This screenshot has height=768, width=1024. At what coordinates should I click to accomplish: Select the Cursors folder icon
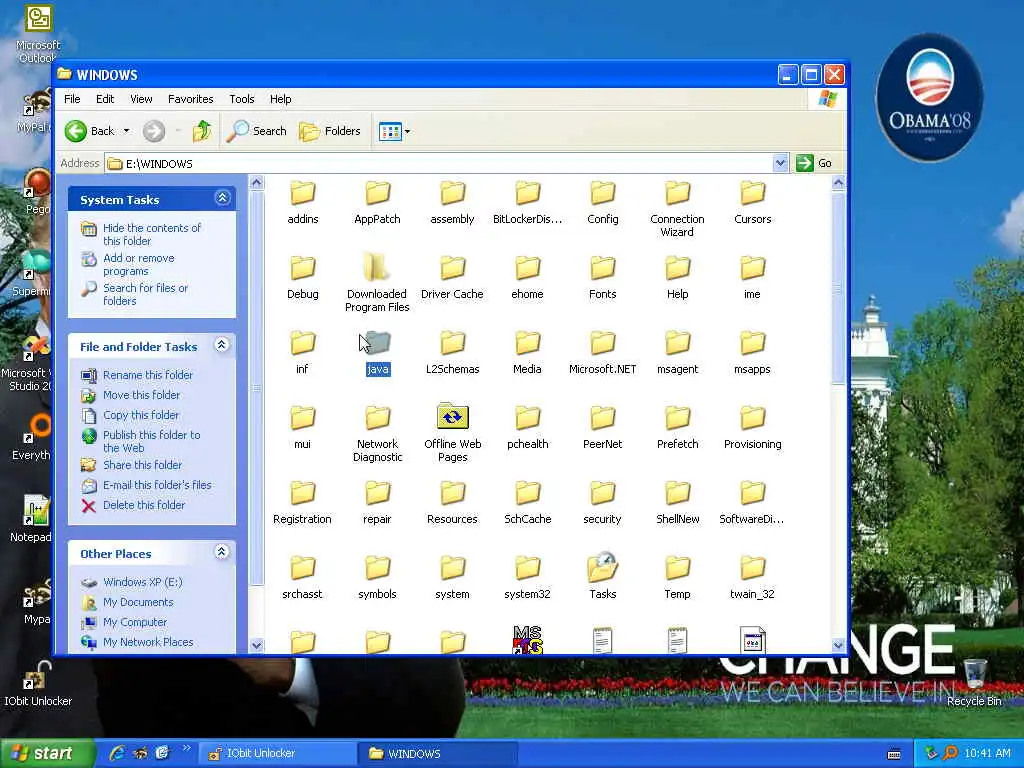pyautogui.click(x=752, y=193)
